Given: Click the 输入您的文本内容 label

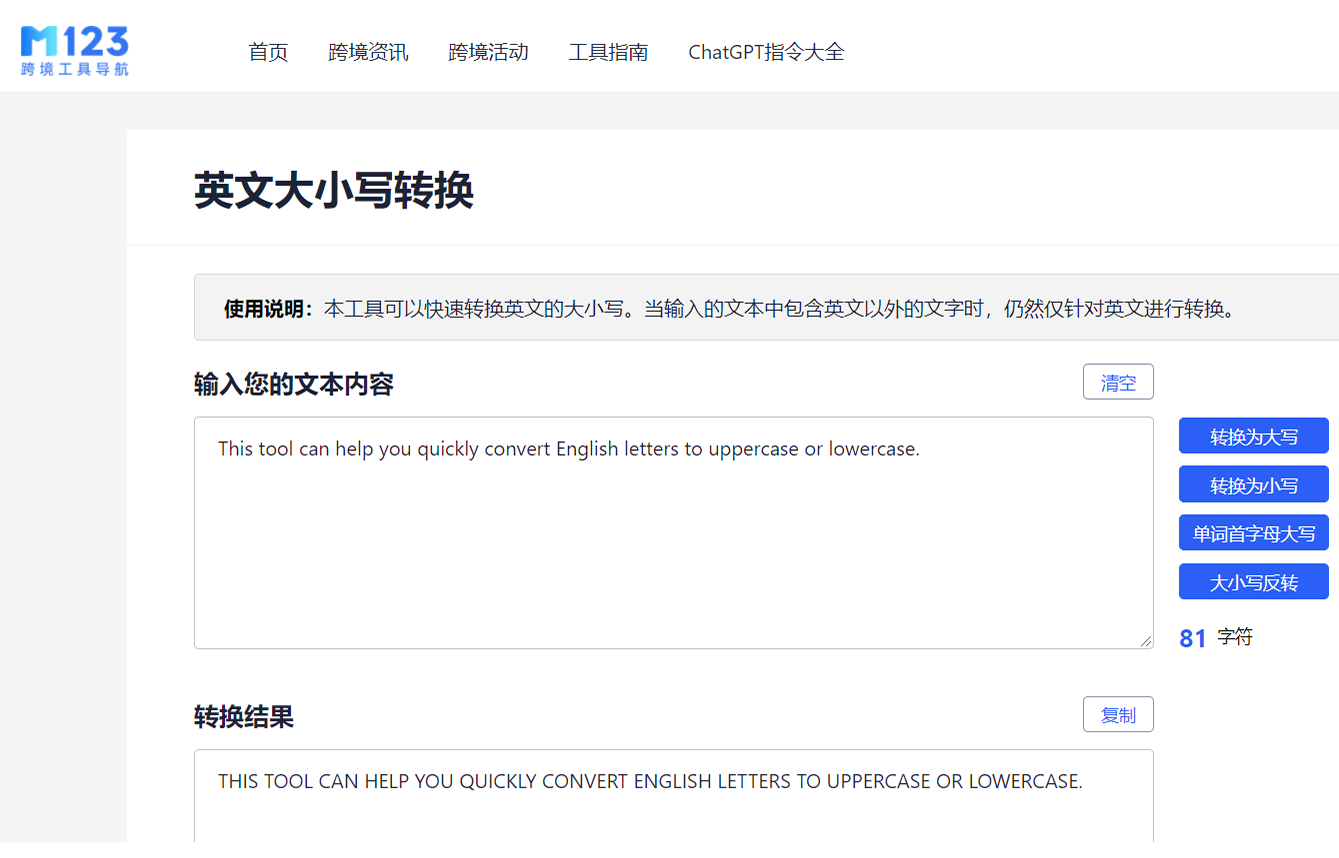Looking at the screenshot, I should 294,384.
